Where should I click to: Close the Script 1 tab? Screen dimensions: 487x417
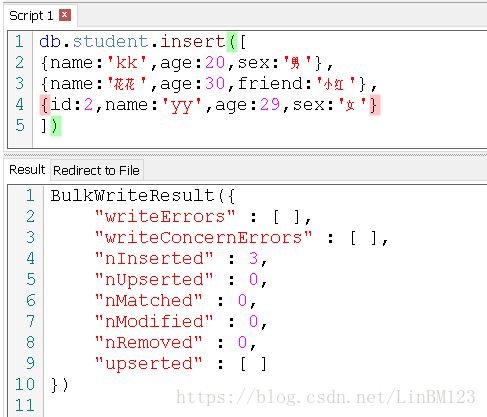click(x=65, y=15)
